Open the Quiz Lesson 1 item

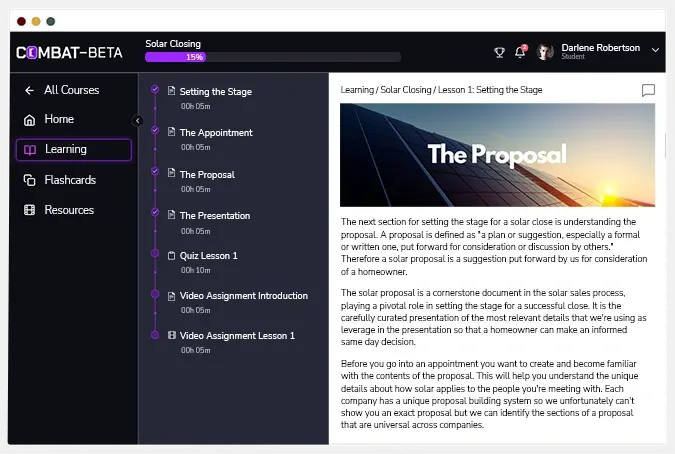pos(208,256)
